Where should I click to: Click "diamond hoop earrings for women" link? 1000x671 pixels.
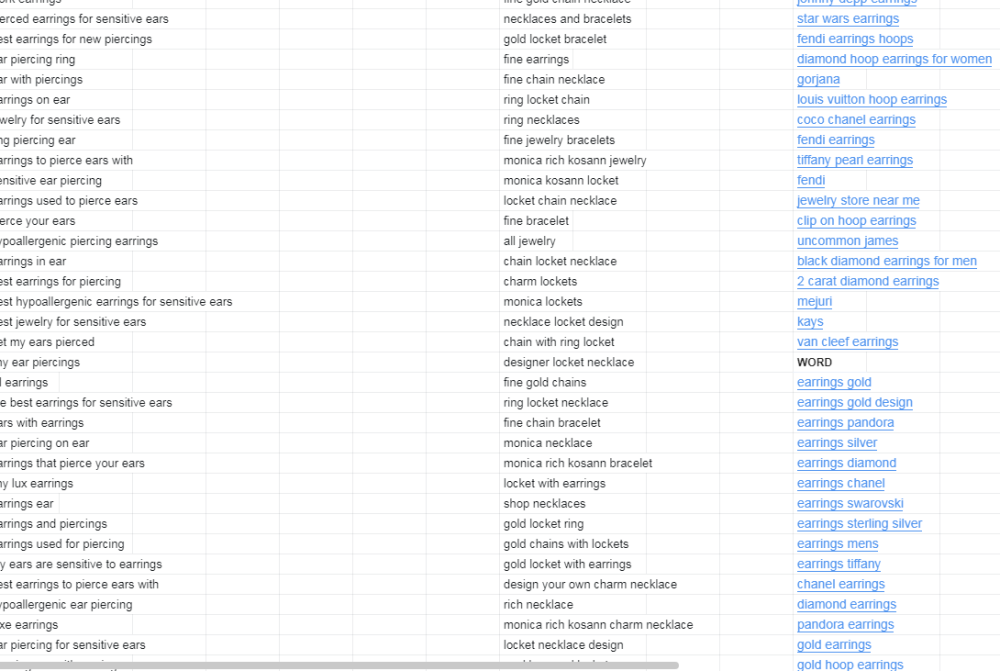coord(894,59)
